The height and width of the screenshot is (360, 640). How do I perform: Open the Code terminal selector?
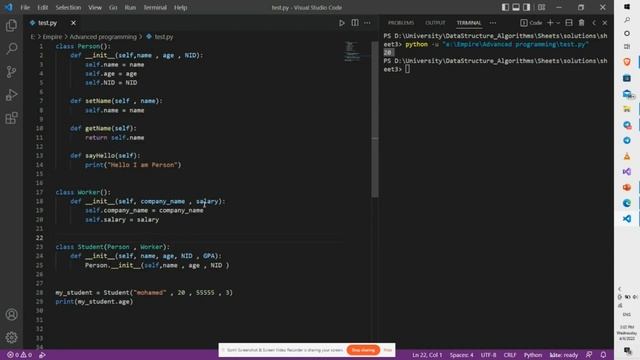pyautogui.click(x=531, y=23)
